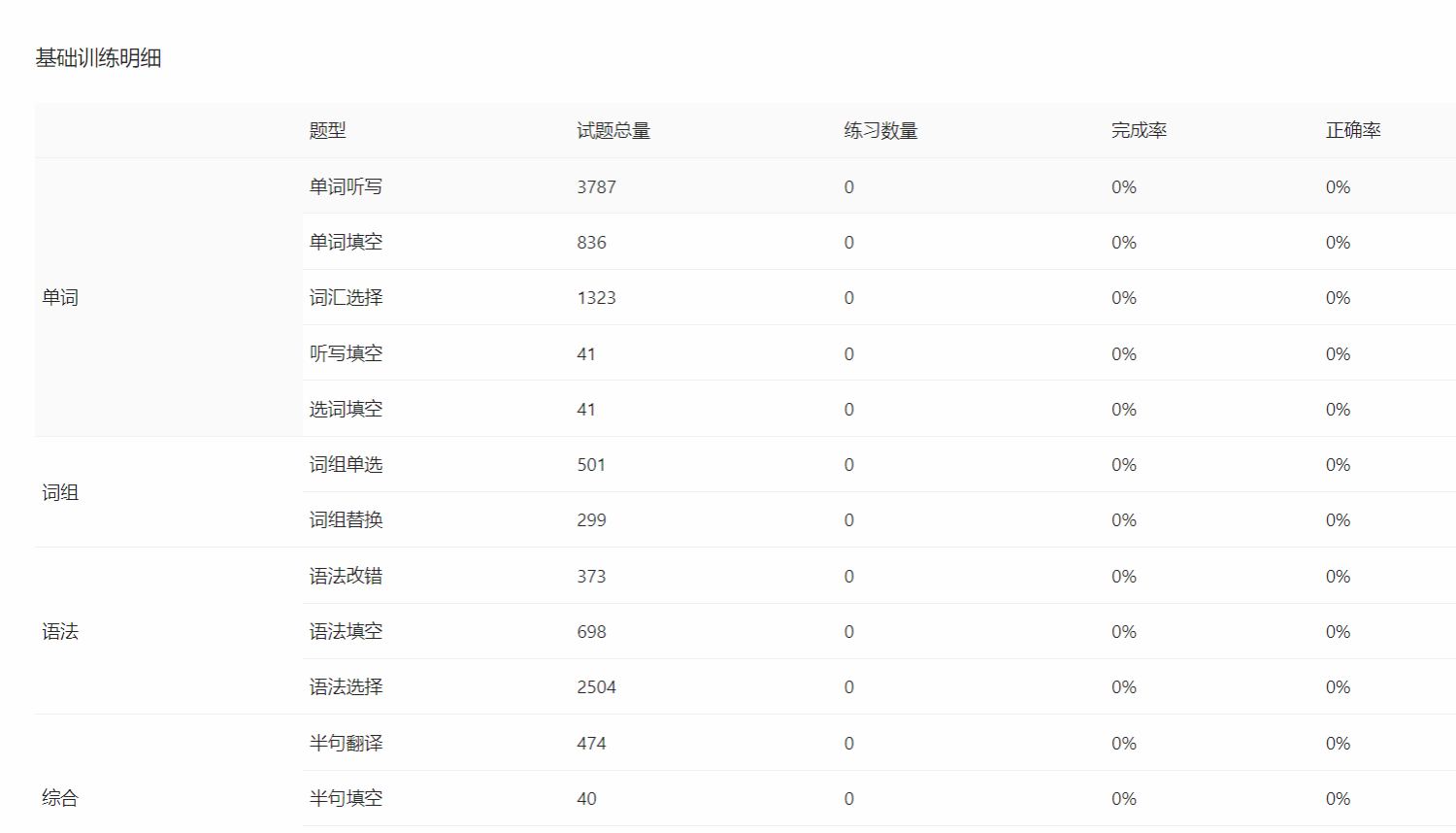Click the 基础训练明细 section title
1456x833 pixels.
pos(98,58)
